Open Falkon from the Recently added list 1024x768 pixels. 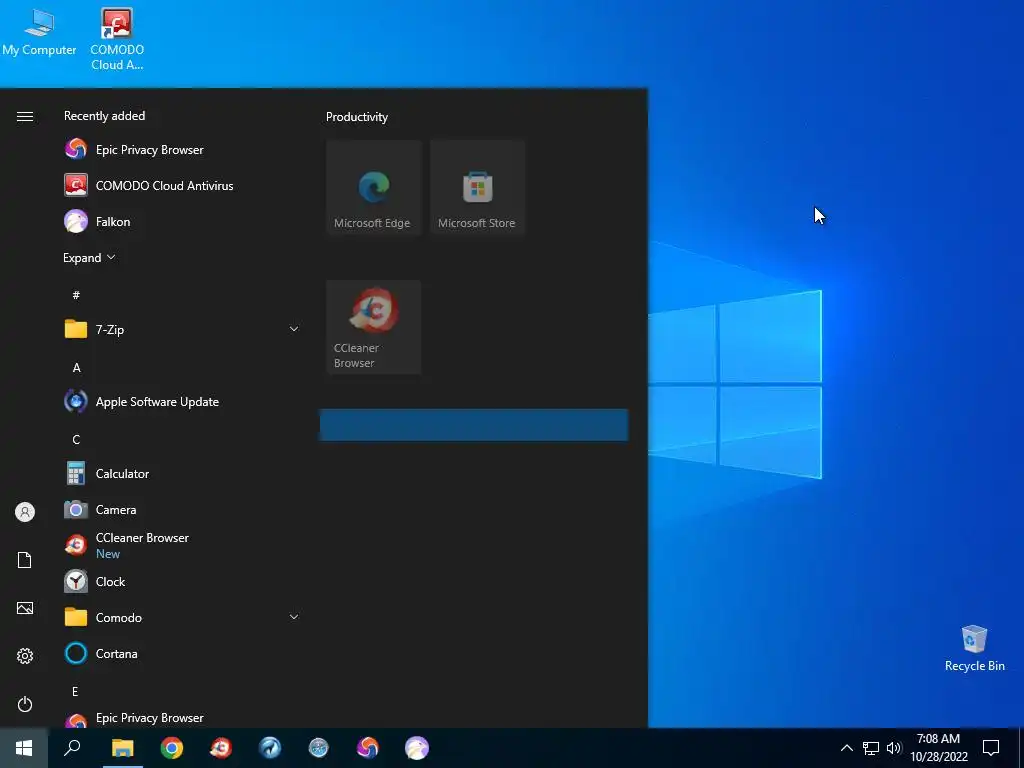182,221
